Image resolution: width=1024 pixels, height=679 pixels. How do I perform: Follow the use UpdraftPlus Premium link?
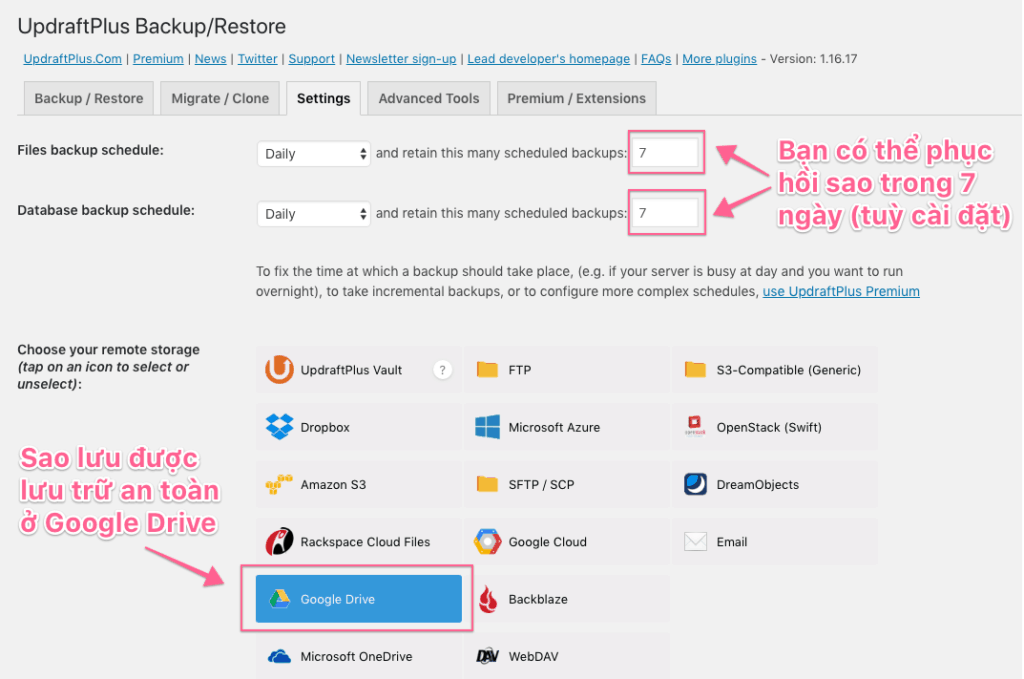point(841,291)
